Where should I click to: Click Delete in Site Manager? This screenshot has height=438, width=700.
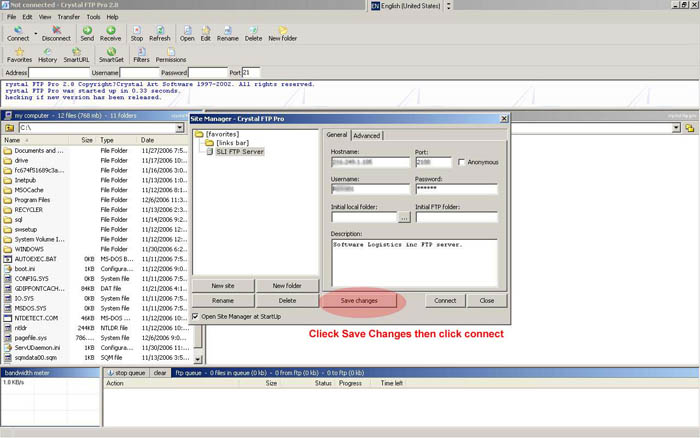[x=287, y=300]
